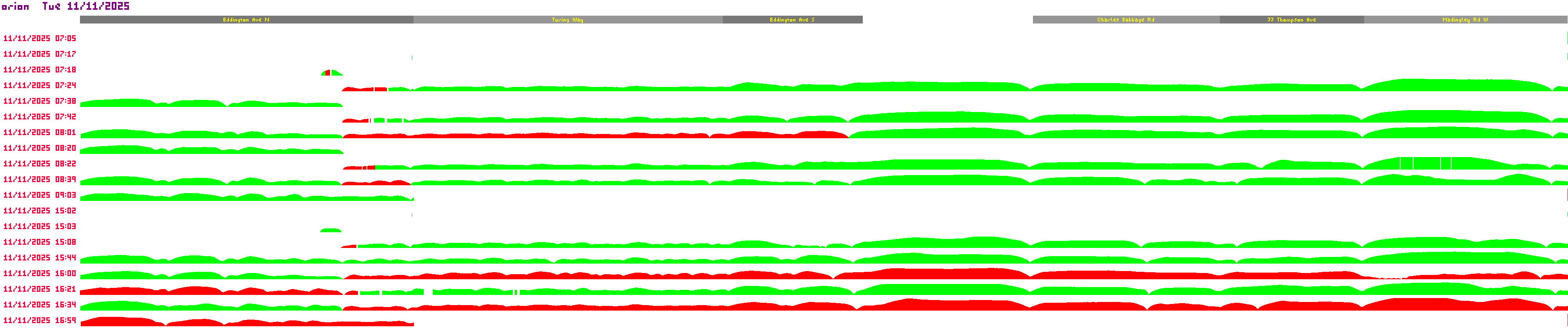Open the 16:59 journey timestamp

40,320
